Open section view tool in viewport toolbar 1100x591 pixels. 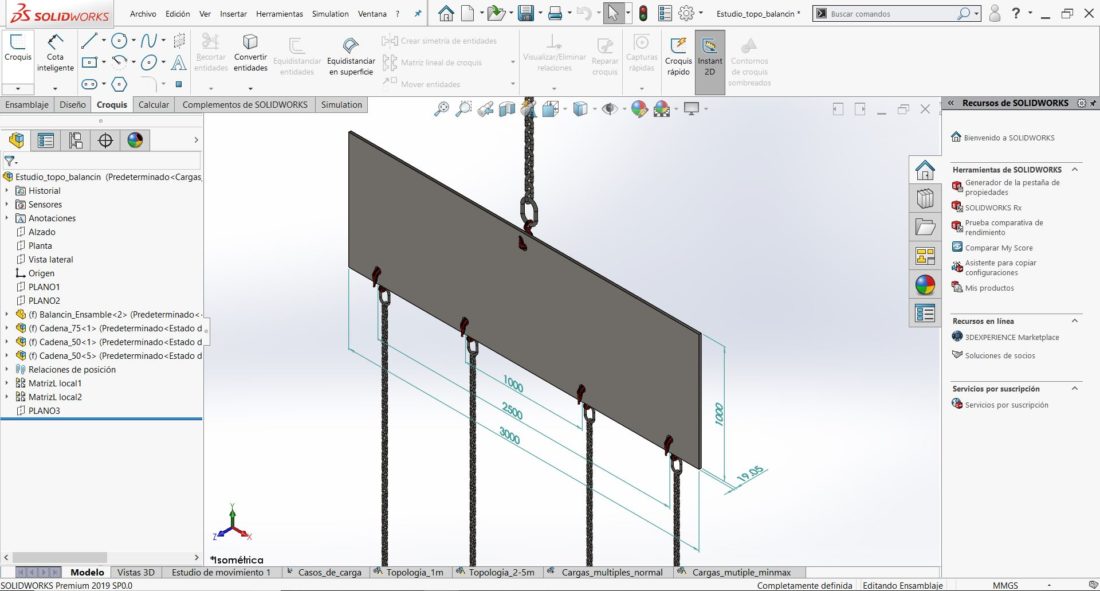[507, 109]
